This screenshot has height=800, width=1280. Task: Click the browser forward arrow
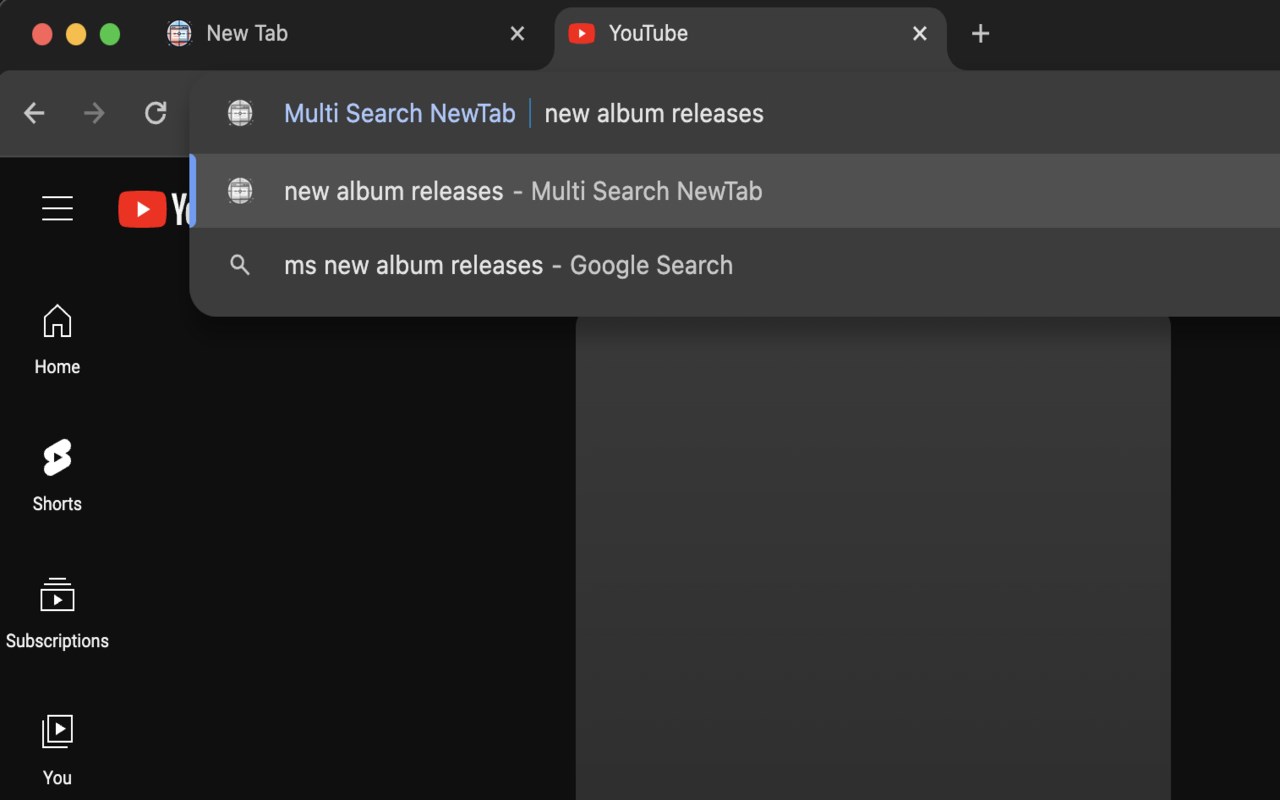94,113
